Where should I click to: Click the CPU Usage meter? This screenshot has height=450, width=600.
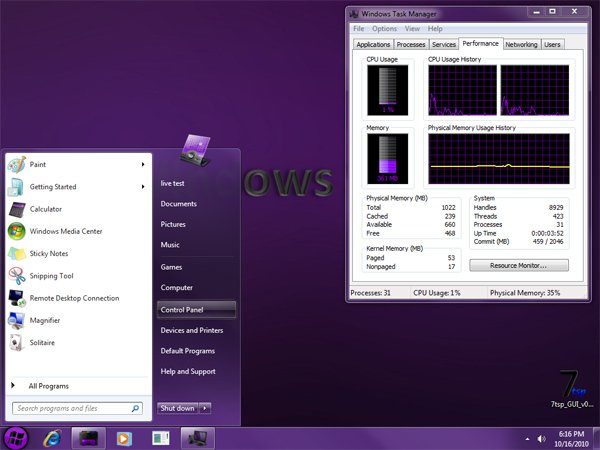388,90
